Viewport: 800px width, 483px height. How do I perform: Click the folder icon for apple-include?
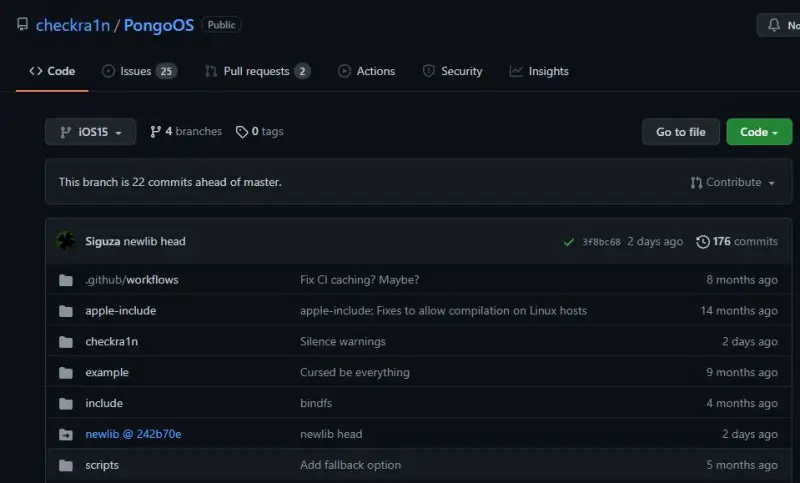pyautogui.click(x=66, y=311)
